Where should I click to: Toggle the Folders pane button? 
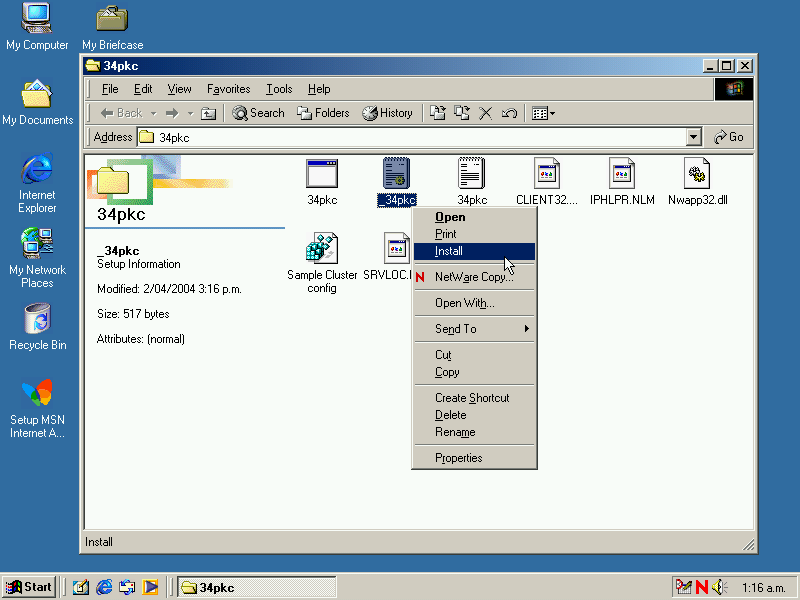click(323, 113)
